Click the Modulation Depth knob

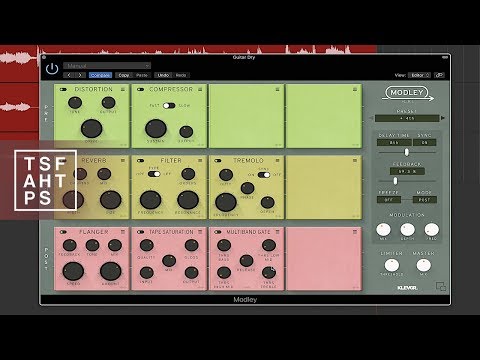407,230
